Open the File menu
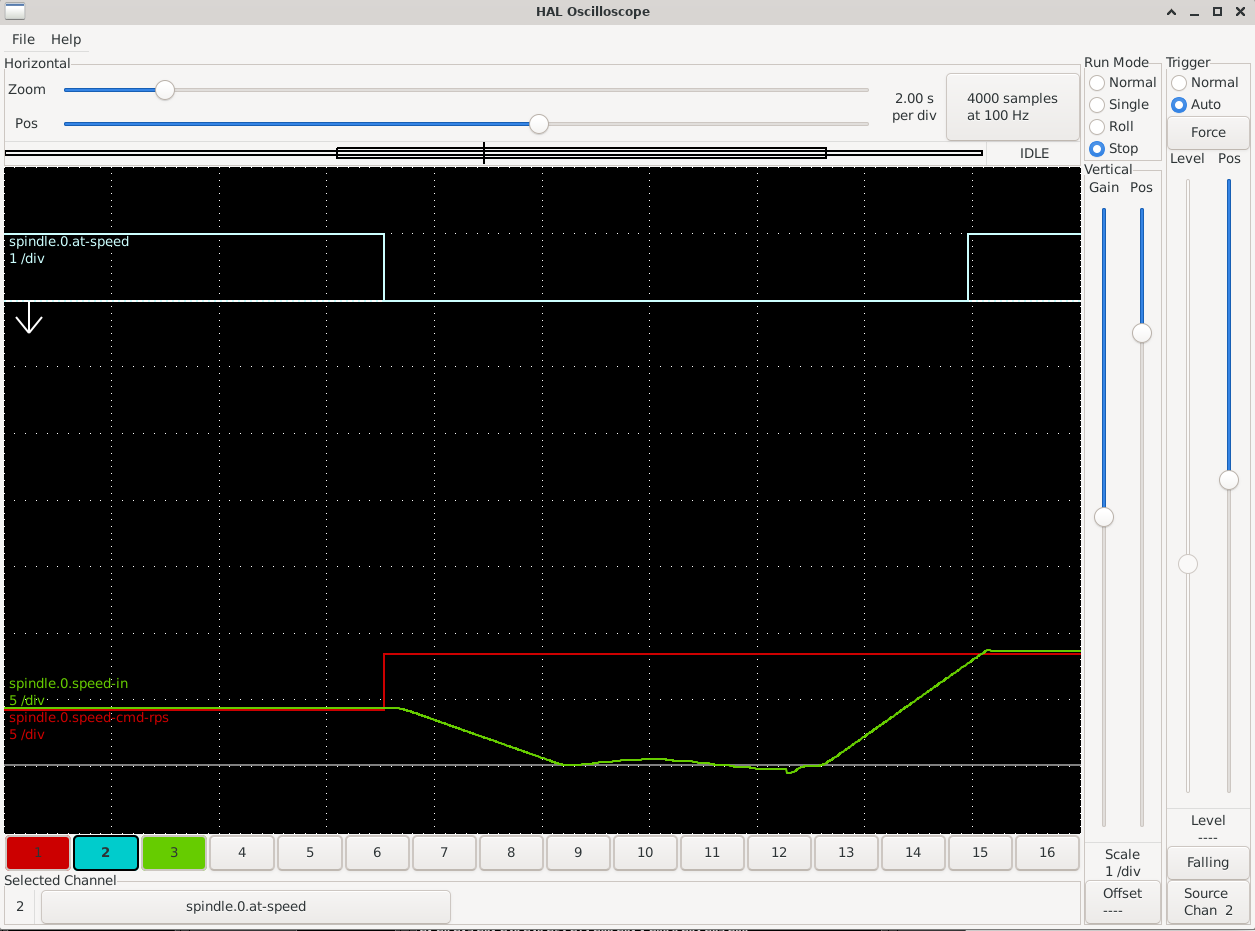The height and width of the screenshot is (931, 1255). (x=23, y=39)
